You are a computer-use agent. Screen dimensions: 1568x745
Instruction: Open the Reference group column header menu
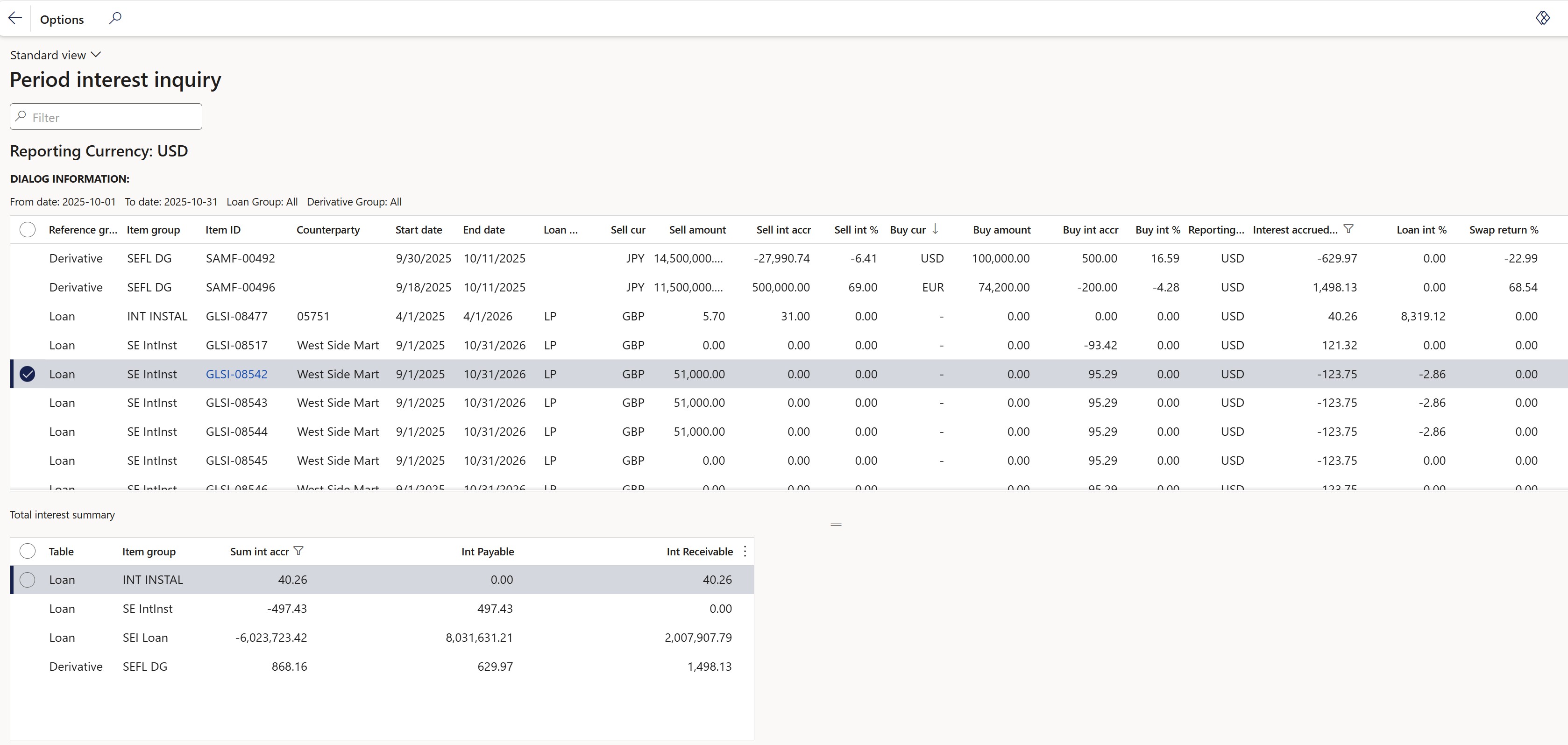83,229
